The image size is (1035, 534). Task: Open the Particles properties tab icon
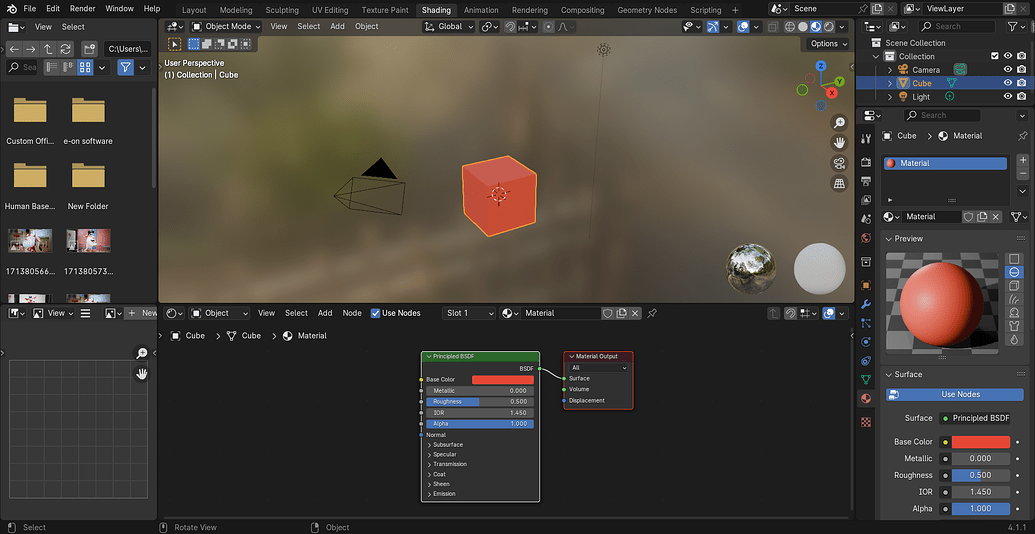point(866,323)
